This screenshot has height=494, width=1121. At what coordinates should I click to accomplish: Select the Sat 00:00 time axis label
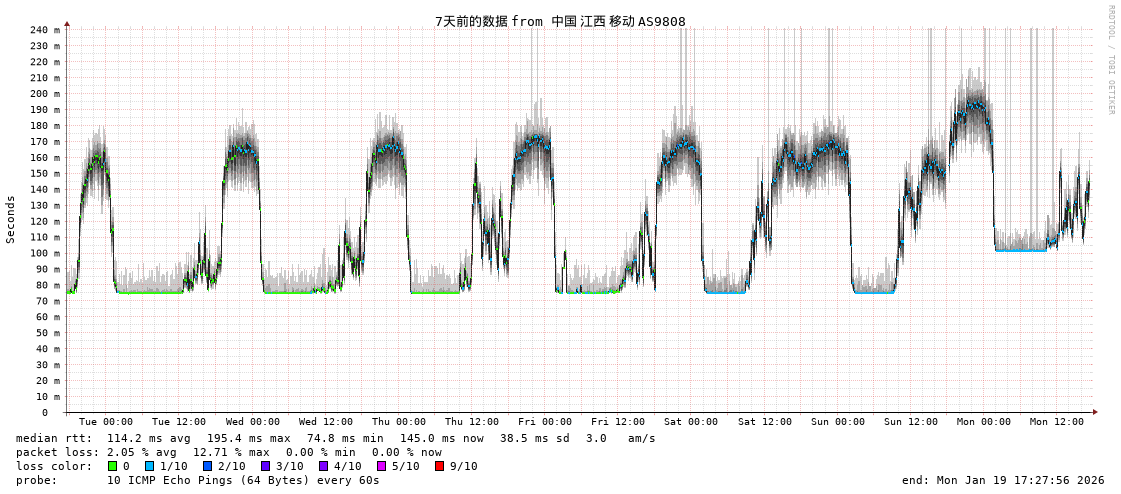click(x=691, y=422)
